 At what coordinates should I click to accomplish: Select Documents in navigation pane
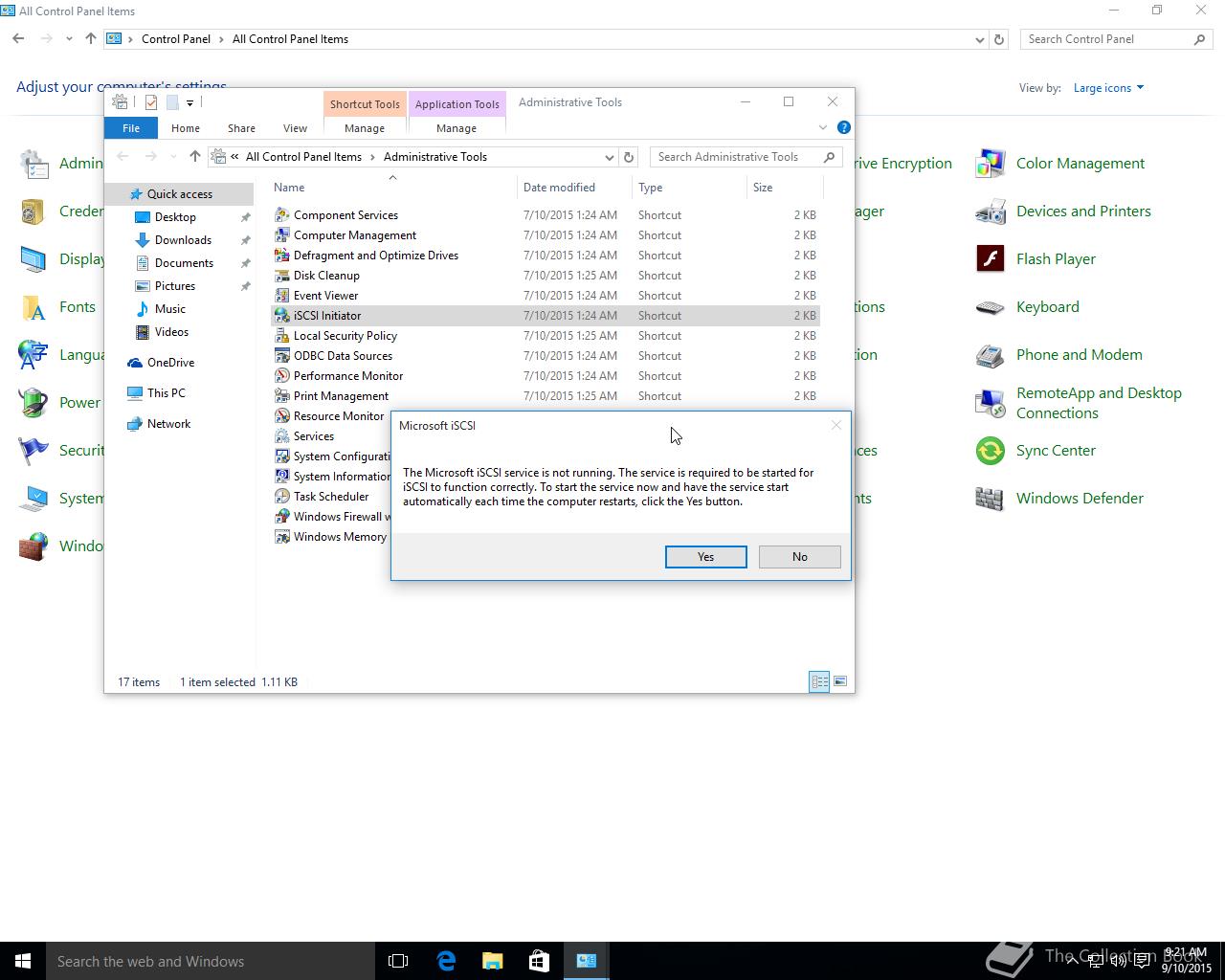click(184, 263)
